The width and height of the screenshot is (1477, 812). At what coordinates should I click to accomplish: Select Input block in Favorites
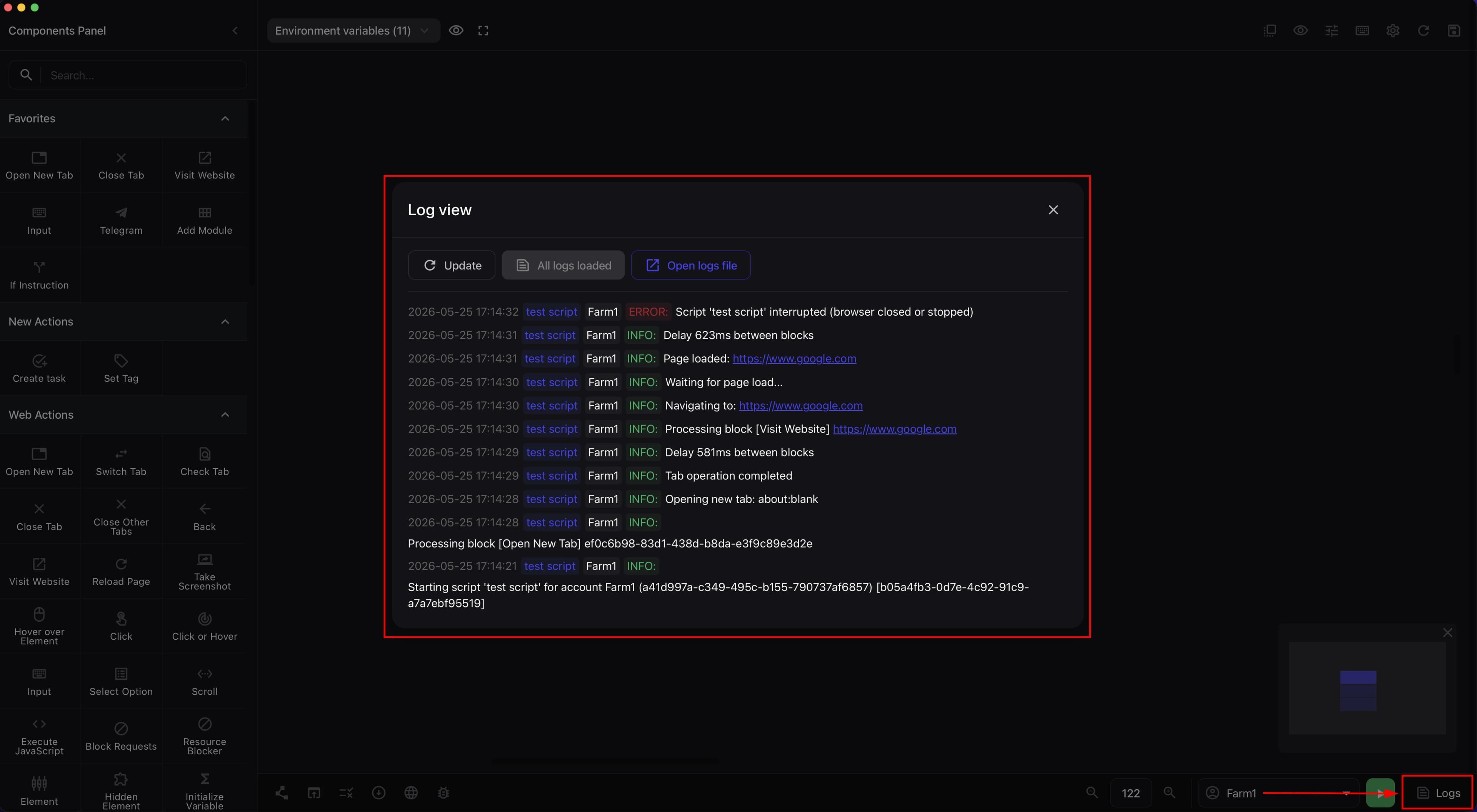40,221
